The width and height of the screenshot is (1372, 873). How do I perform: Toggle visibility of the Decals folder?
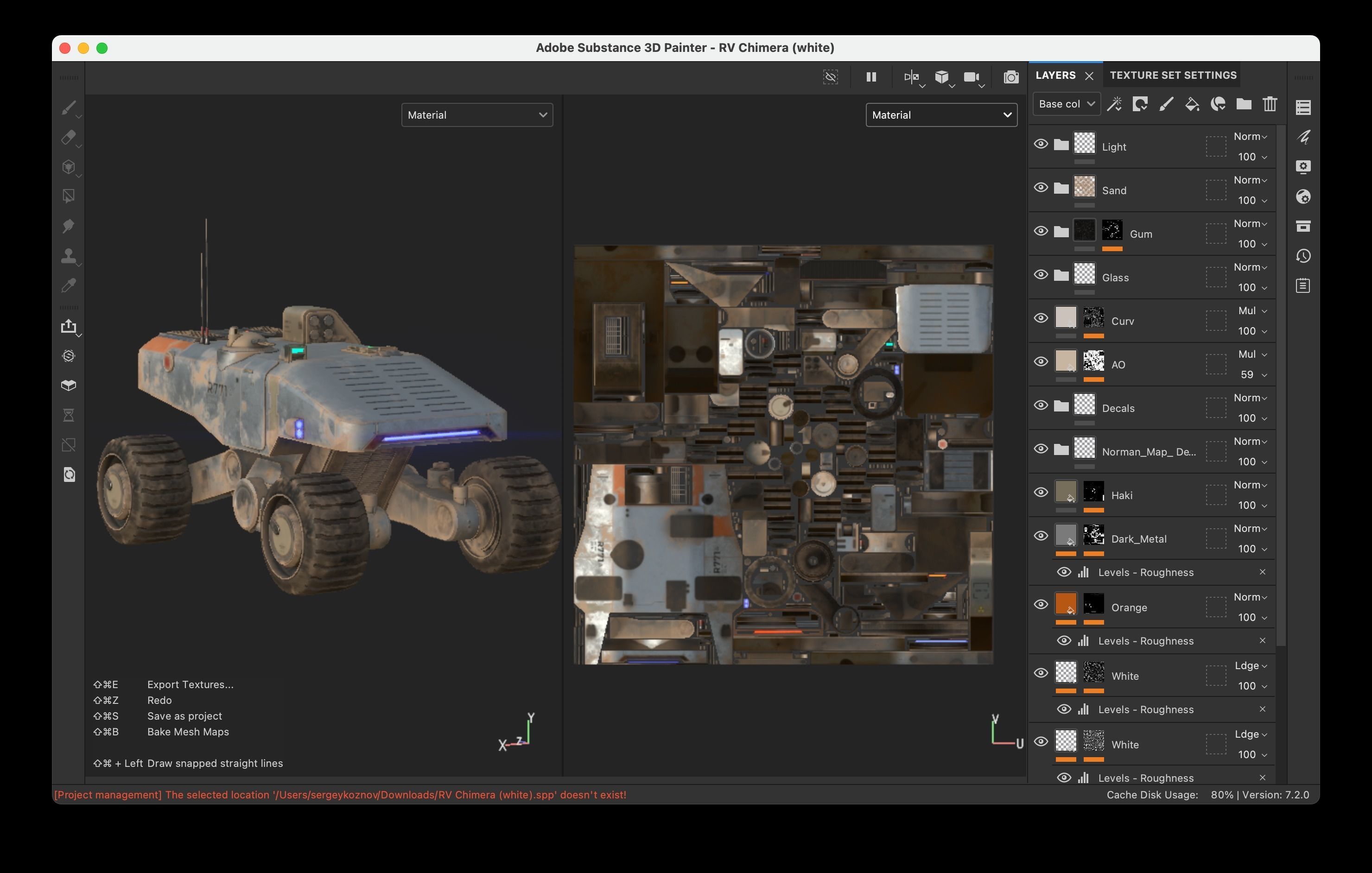[1041, 405]
